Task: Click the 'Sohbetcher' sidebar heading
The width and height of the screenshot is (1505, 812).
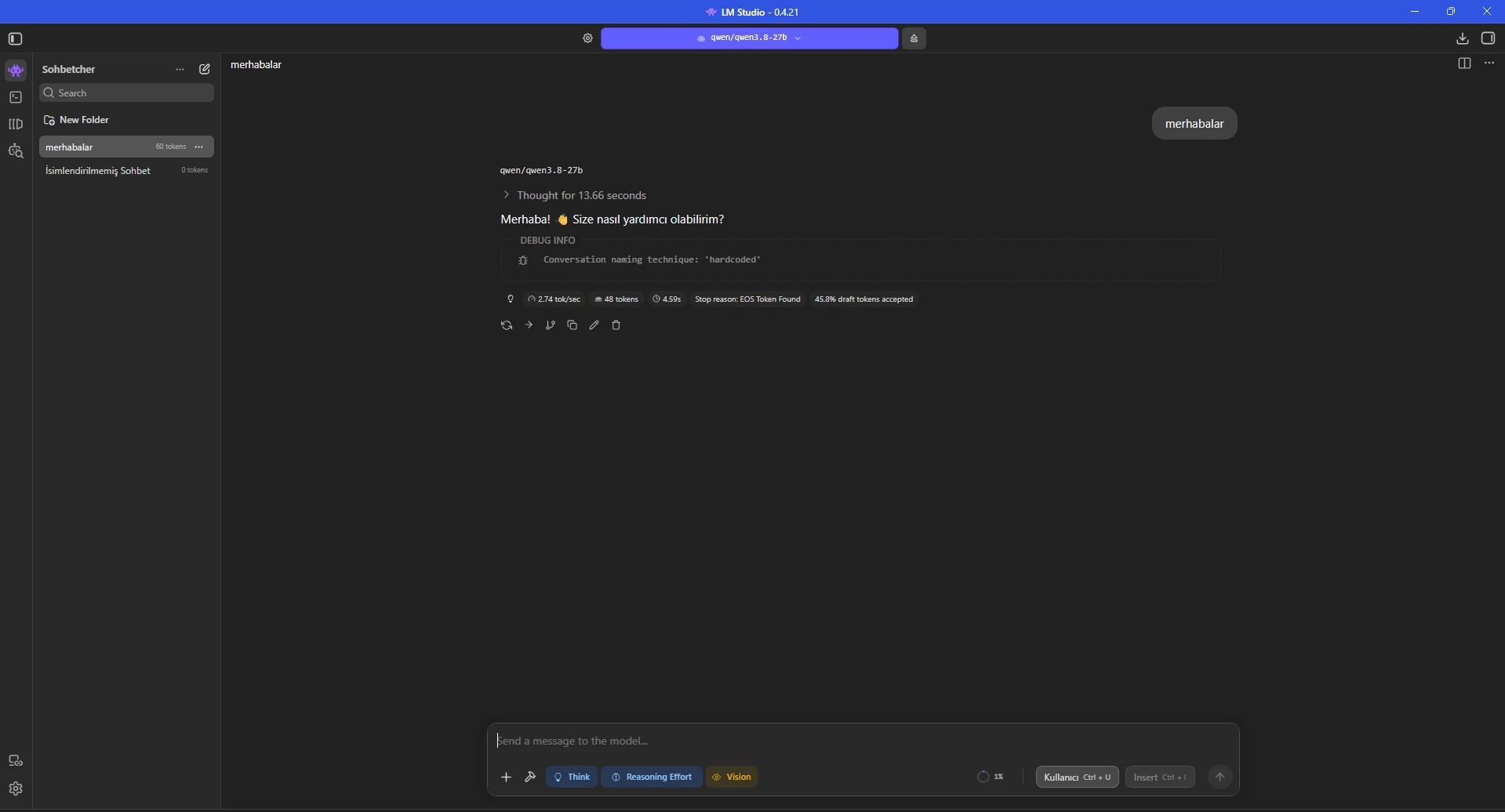Action: click(x=69, y=70)
